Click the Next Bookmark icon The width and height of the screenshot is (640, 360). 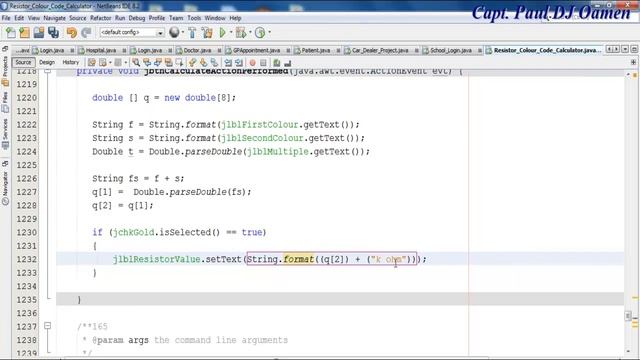(x=203, y=63)
